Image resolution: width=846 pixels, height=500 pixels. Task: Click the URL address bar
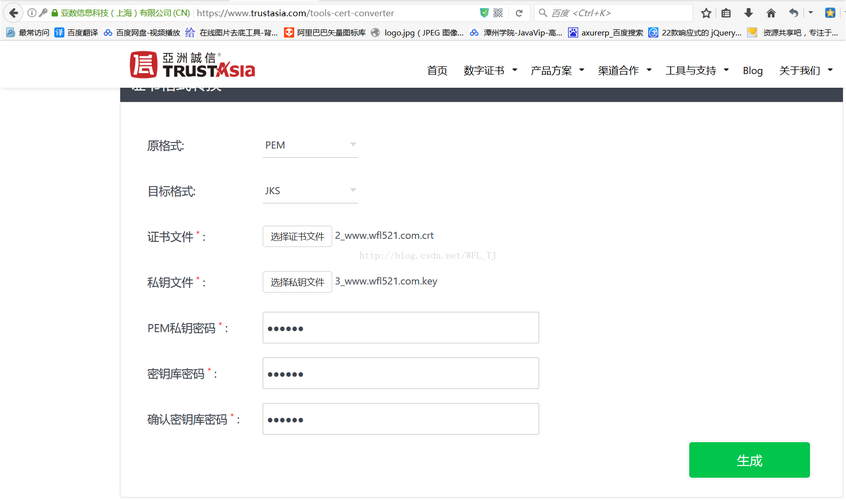coord(335,13)
